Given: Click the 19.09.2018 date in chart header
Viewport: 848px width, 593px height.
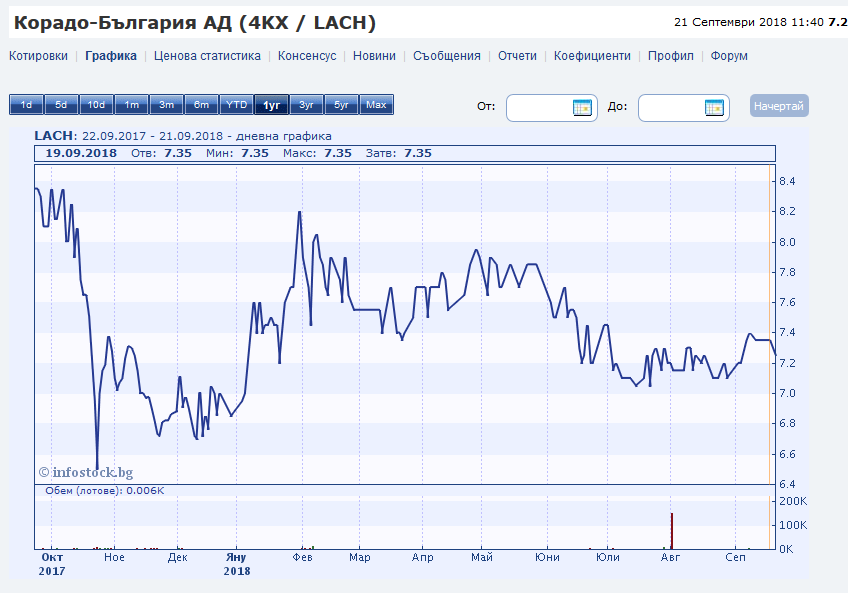Looking at the screenshot, I should pos(81,153).
